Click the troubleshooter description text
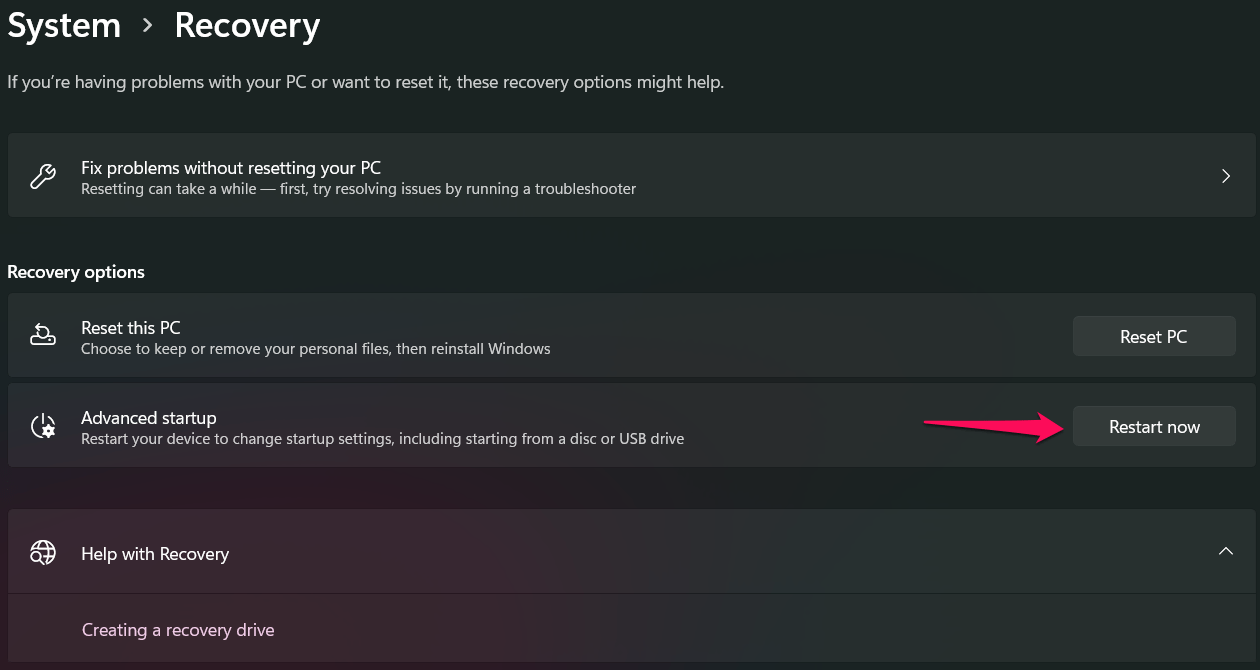Viewport: 1260px width, 670px height. (x=358, y=189)
